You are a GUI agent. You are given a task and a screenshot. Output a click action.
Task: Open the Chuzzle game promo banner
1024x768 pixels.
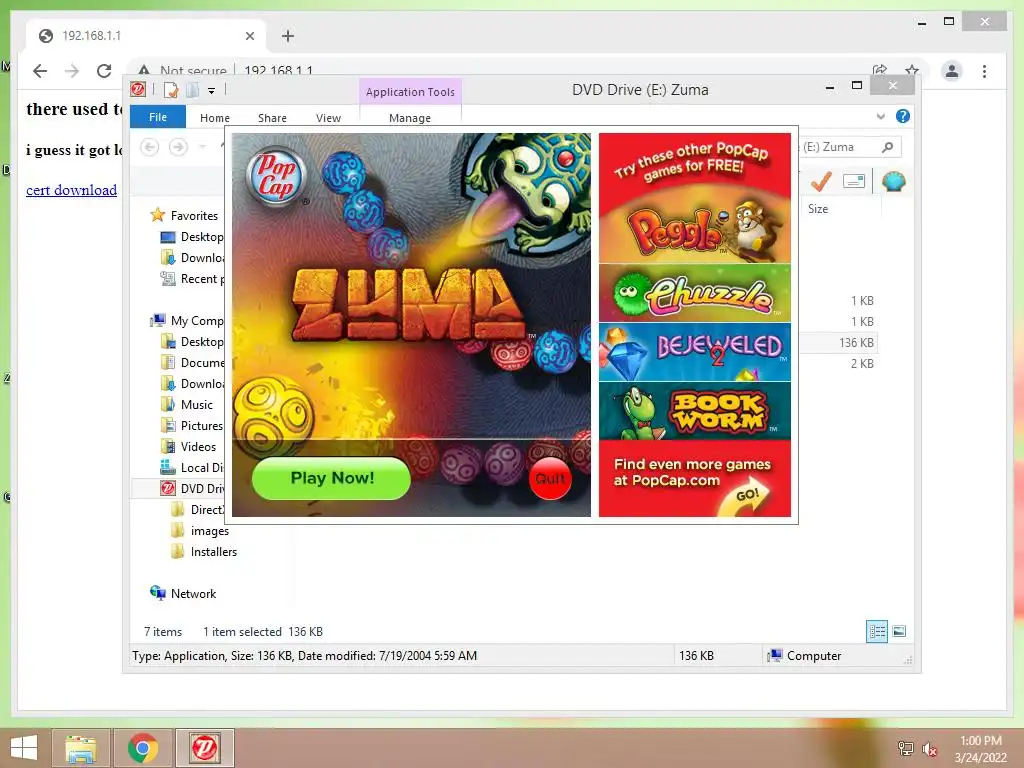pos(695,293)
